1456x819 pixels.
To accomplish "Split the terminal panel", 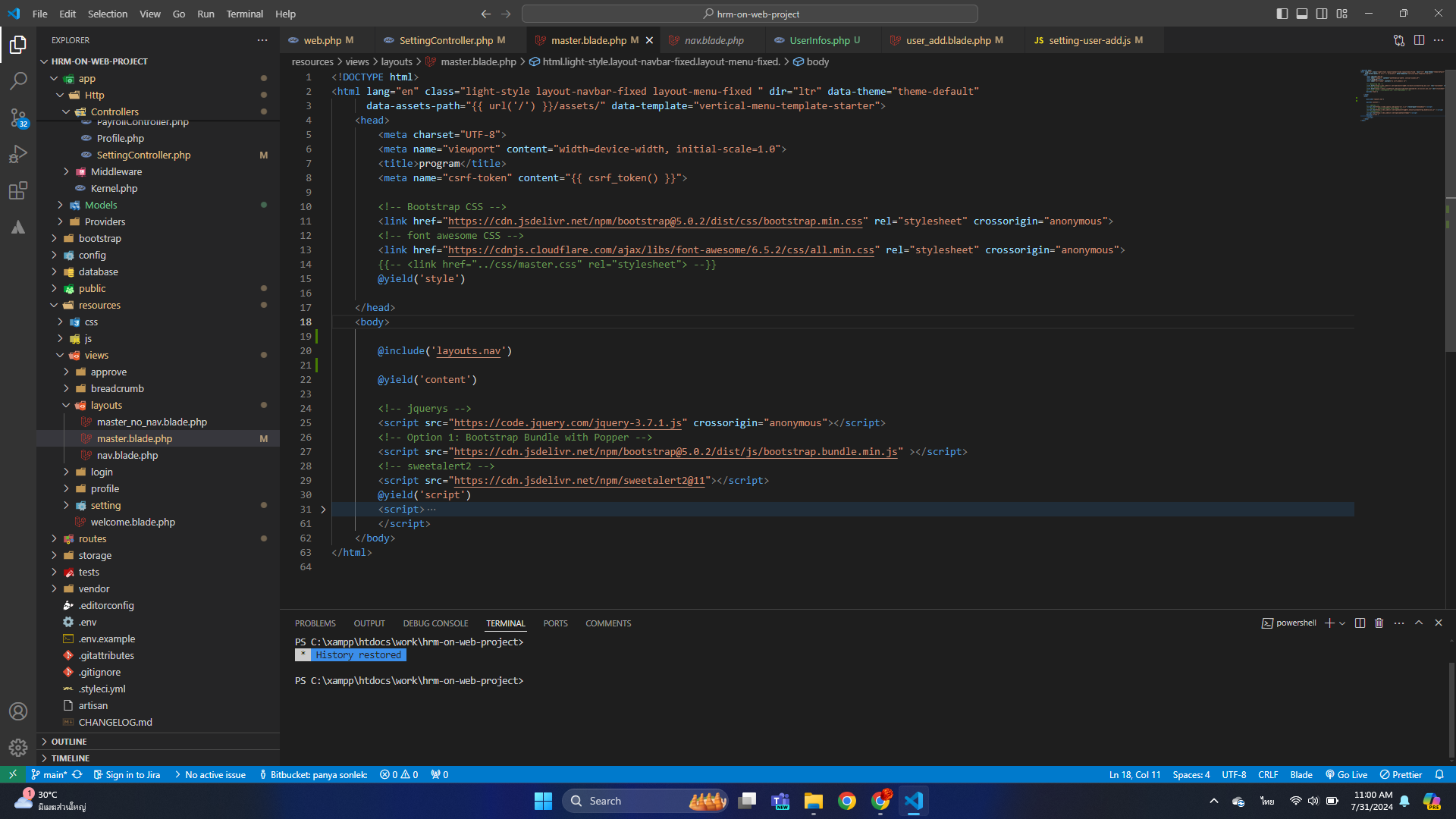I will (1360, 623).
